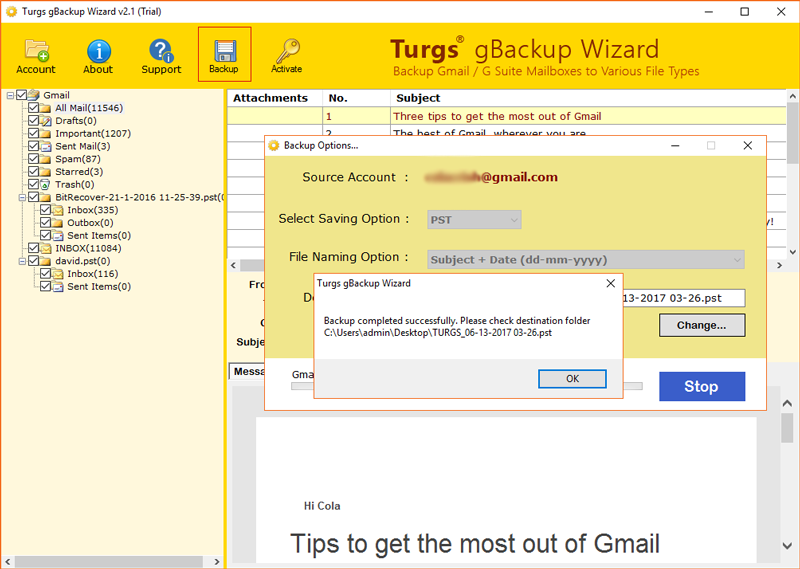Click the Starred folder icon
The width and height of the screenshot is (800, 569).
(x=45, y=171)
